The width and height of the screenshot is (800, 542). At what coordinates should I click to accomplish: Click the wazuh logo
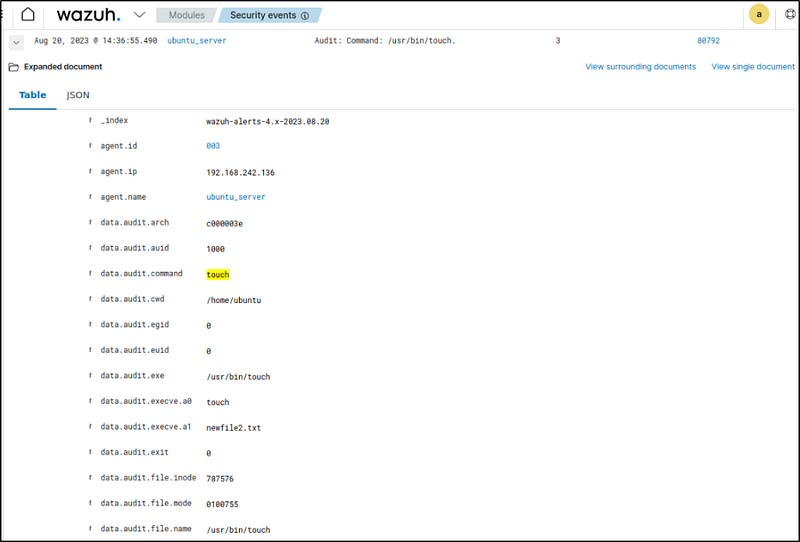point(88,15)
